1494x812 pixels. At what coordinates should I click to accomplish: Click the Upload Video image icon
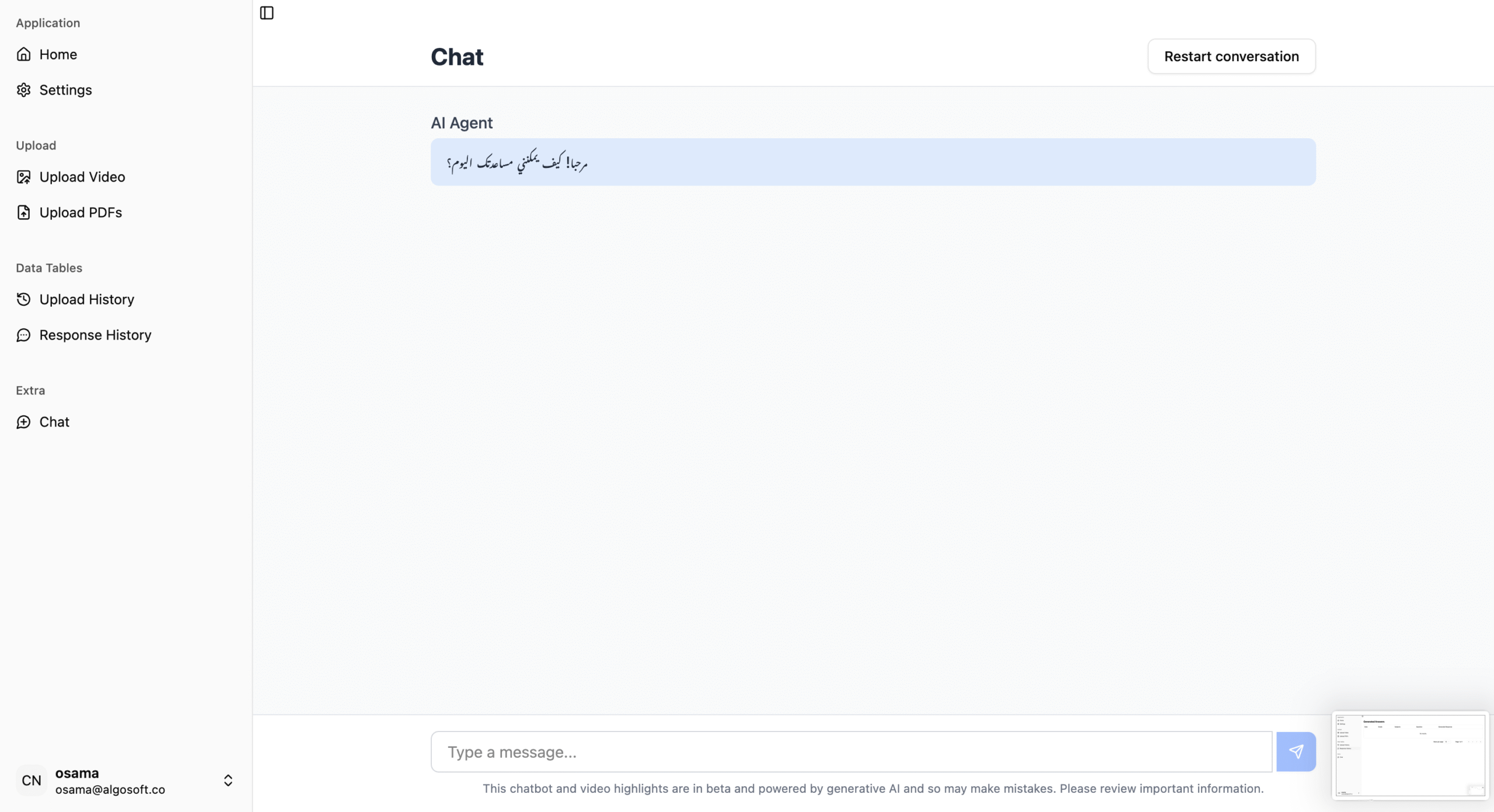[x=23, y=177]
